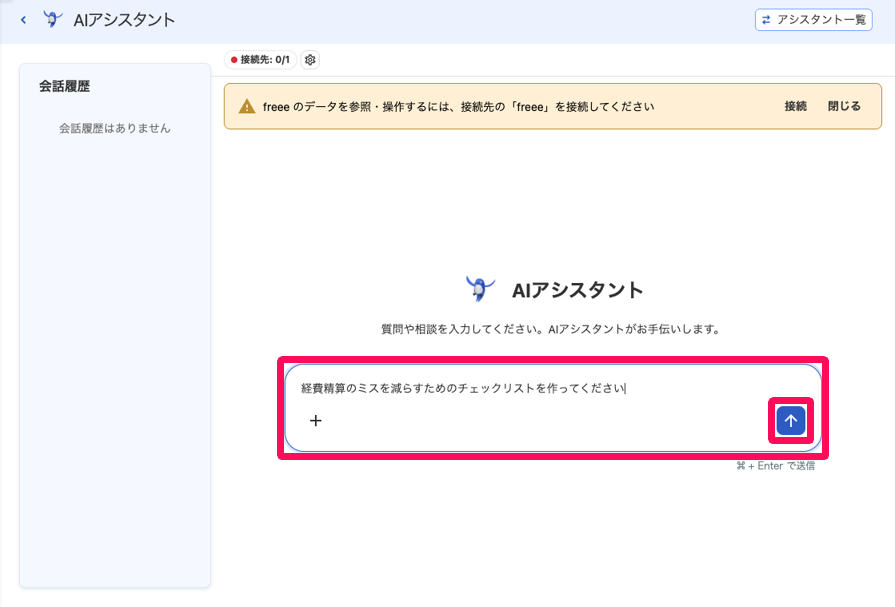
Task: Click the 接続先: 0/1 connection status badge
Action: point(260,59)
